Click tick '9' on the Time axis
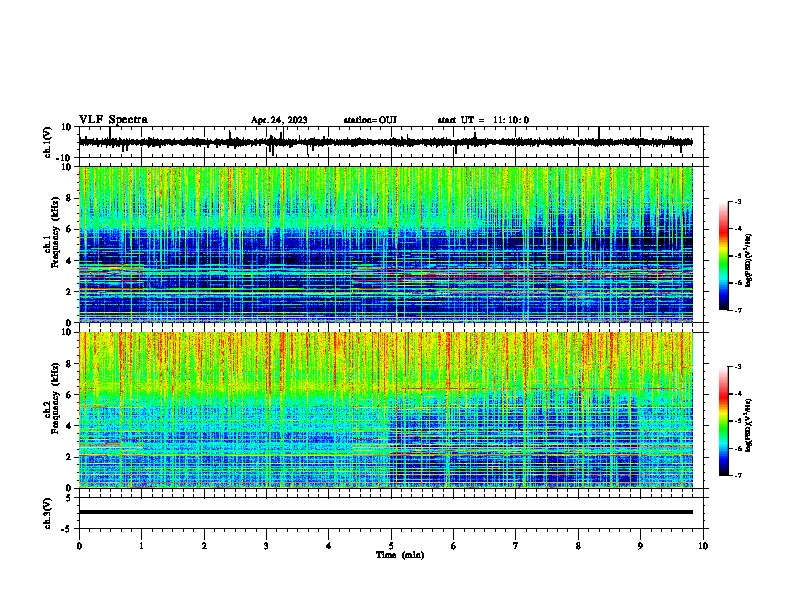Image resolution: width=792 pixels, height=612 pixels. (640, 546)
